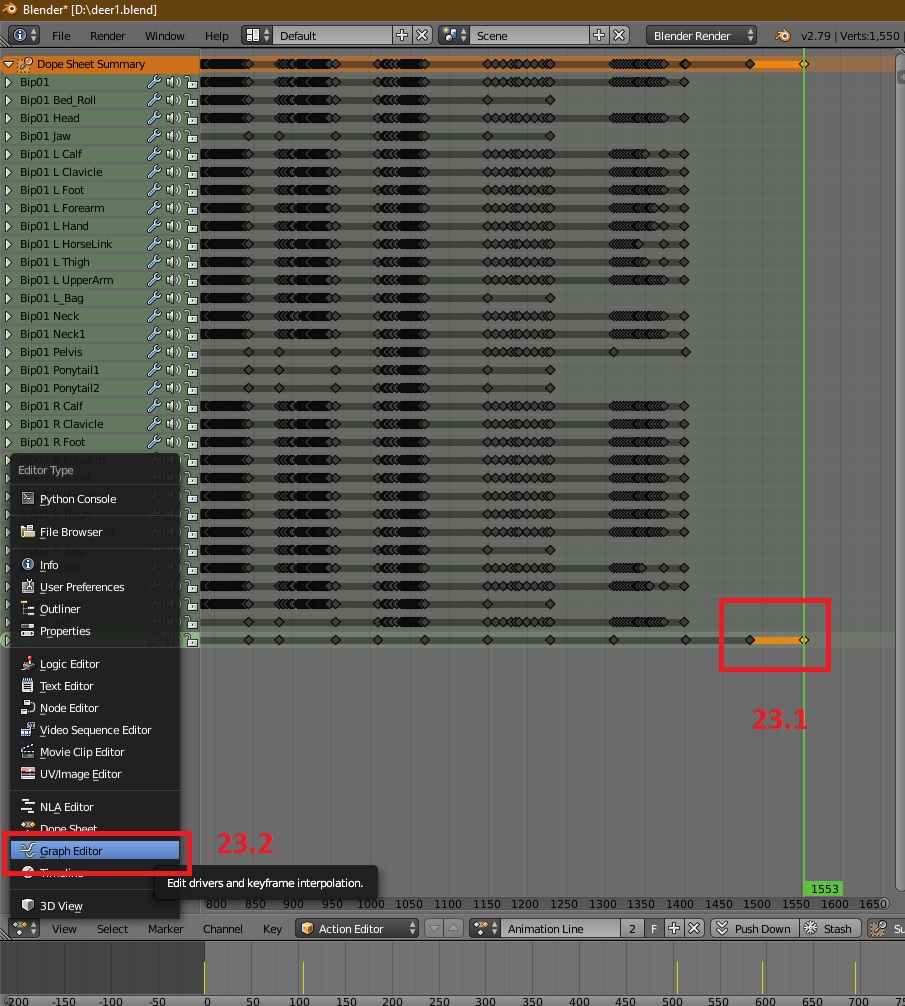
Task: Mute the Bip01 Bed_Roll channel
Action: 173,100
